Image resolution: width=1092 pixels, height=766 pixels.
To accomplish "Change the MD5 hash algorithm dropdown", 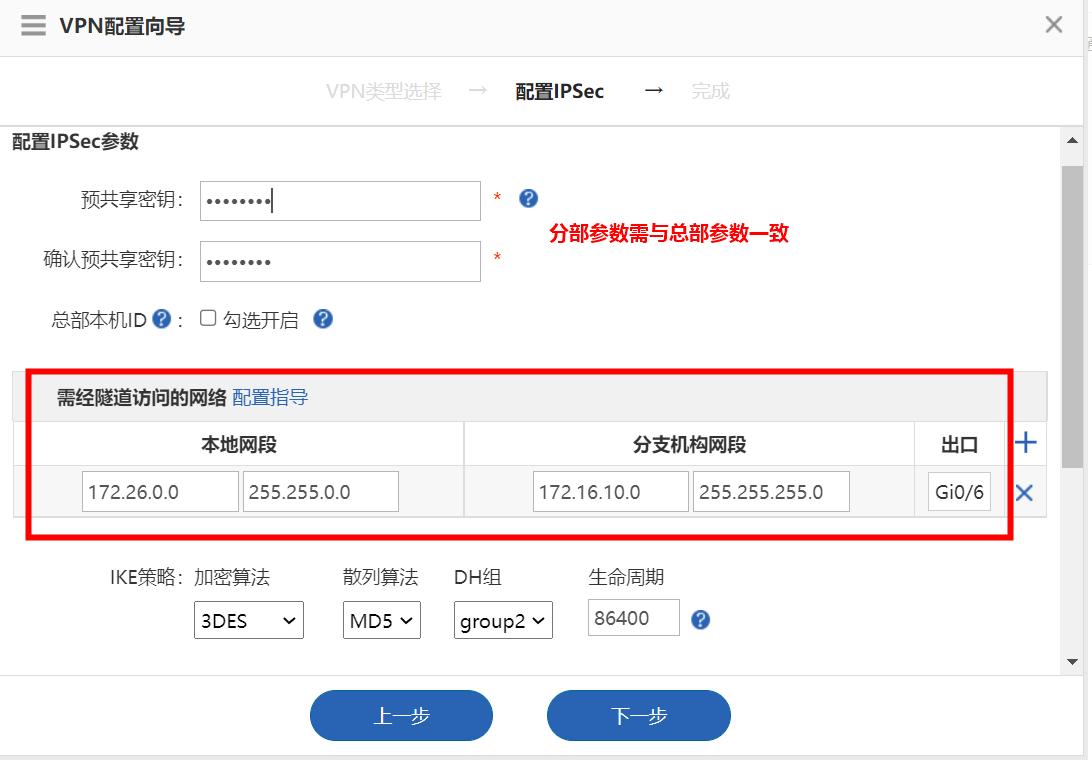I will [x=381, y=619].
